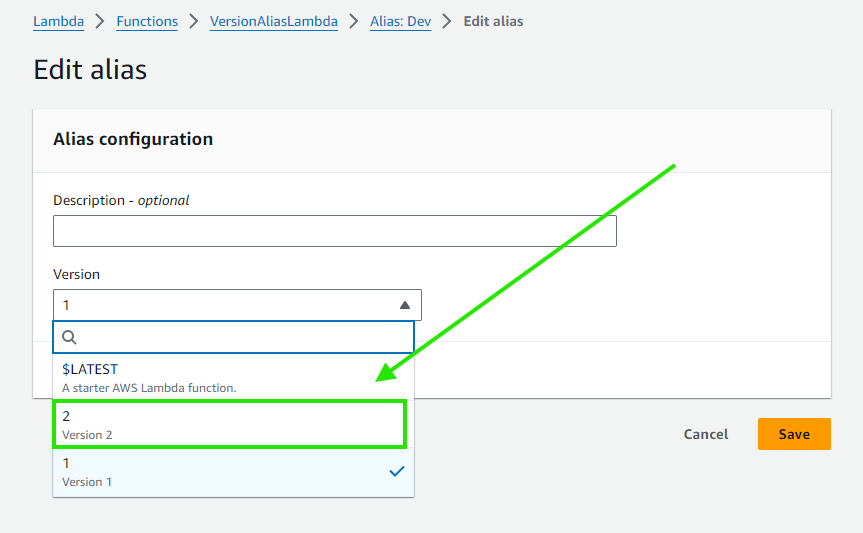The width and height of the screenshot is (863, 533).
Task: Click the chevron after Alias: Dev breadcrumb
Action: tap(447, 21)
